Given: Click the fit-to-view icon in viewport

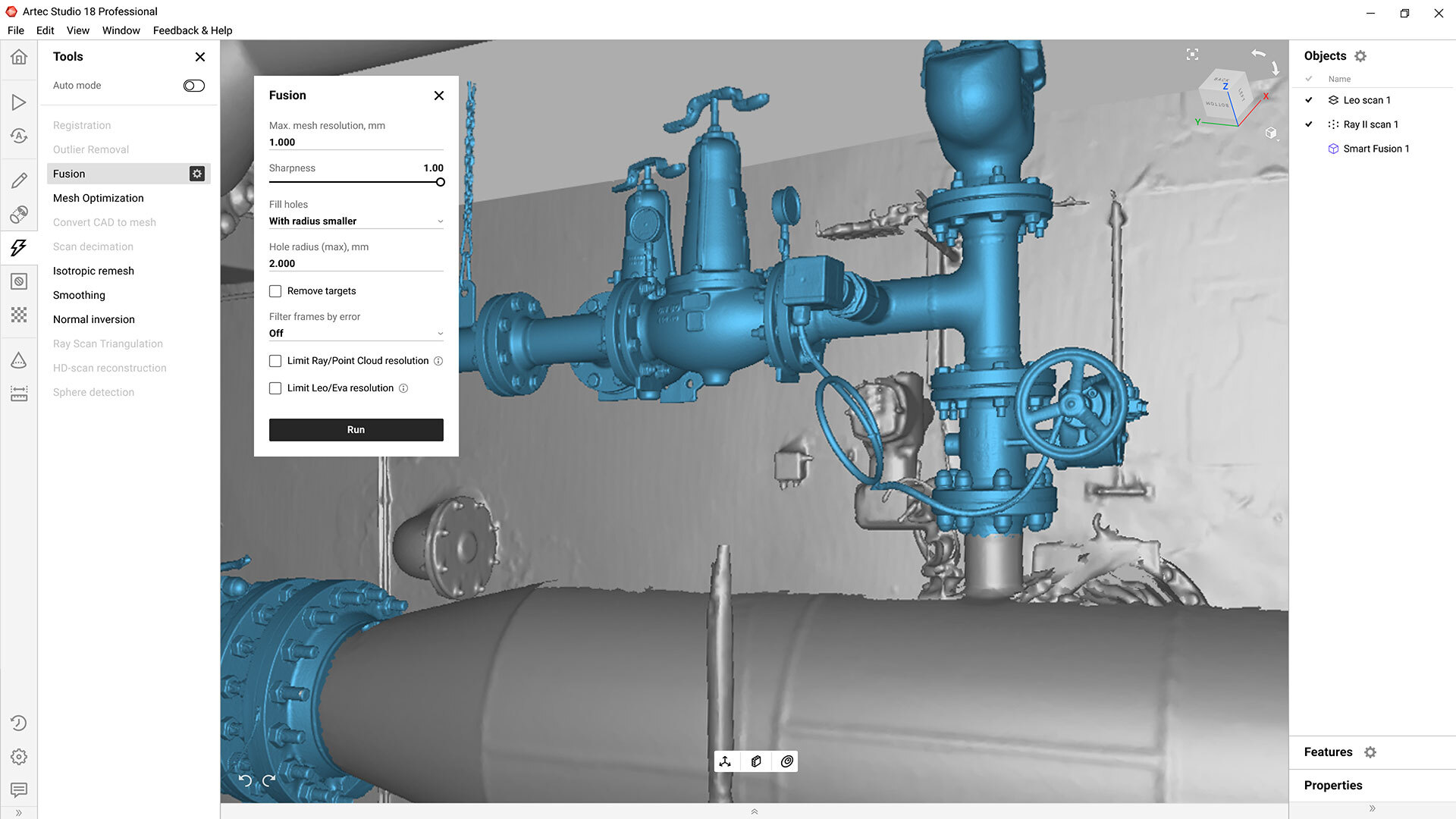Looking at the screenshot, I should 1192,54.
